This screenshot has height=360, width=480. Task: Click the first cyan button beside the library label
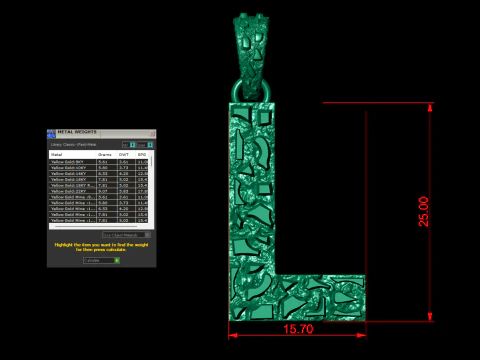click(133, 145)
